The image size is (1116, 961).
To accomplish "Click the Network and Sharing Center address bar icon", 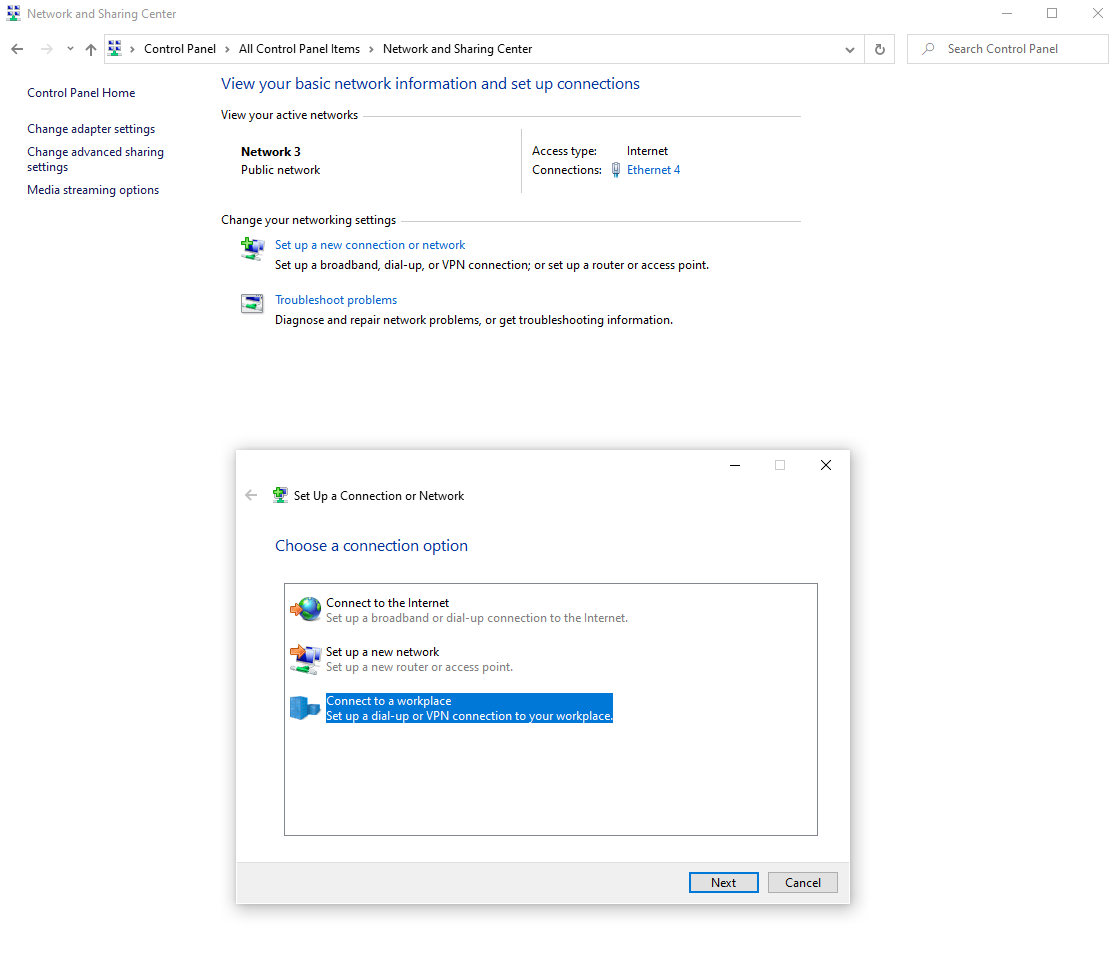I will click(114, 47).
